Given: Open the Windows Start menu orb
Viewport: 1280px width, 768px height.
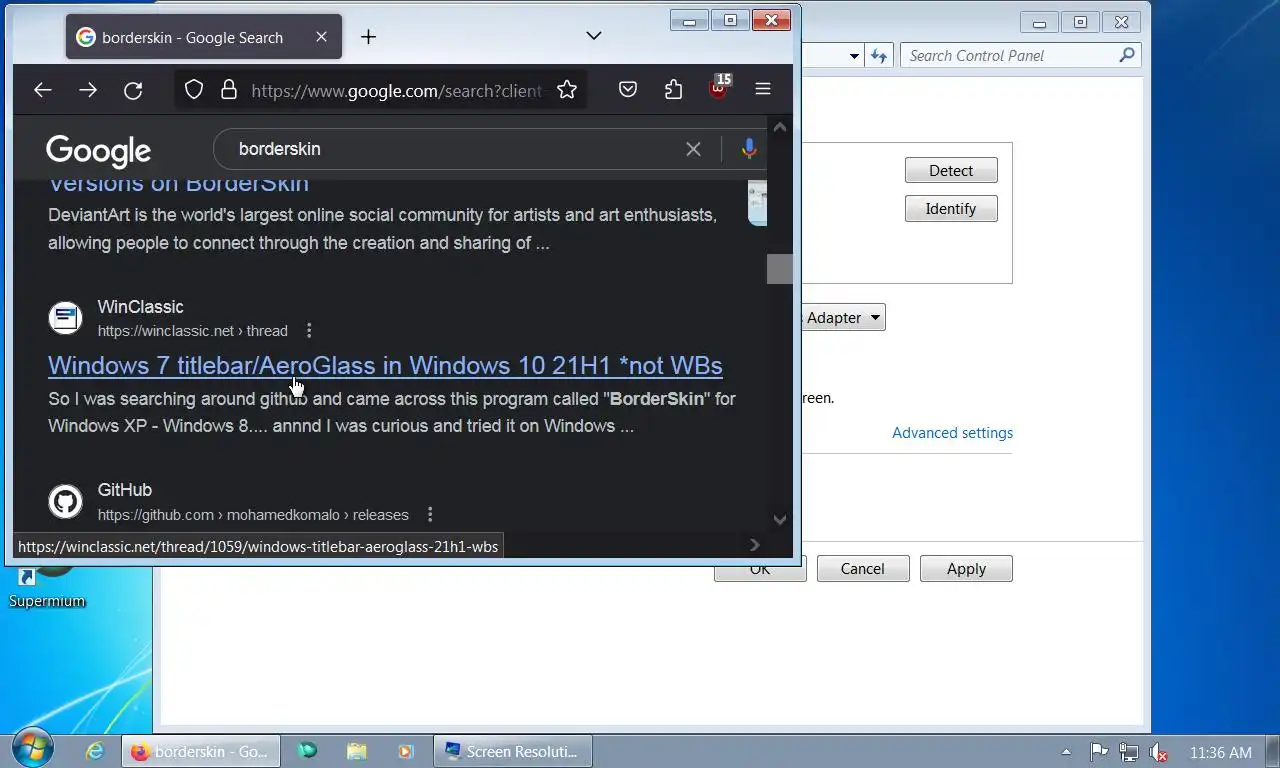Looking at the screenshot, I should tap(33, 750).
